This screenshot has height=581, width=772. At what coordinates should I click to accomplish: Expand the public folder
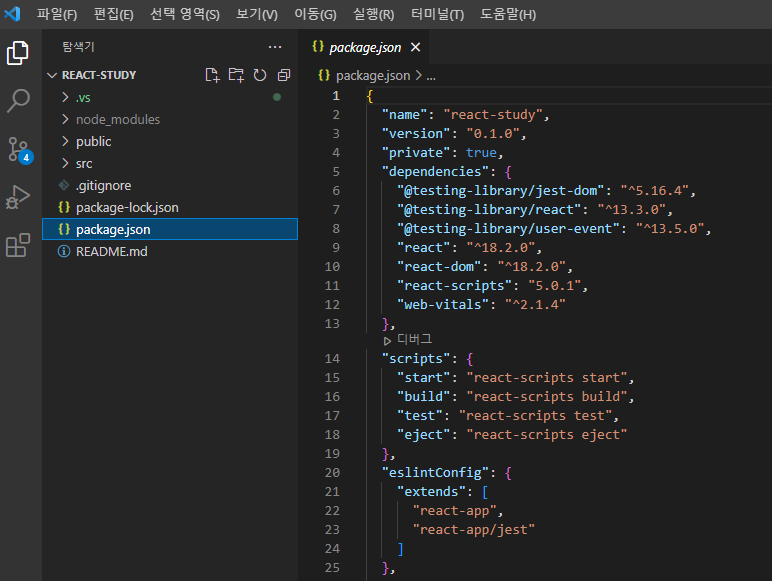tap(65, 141)
